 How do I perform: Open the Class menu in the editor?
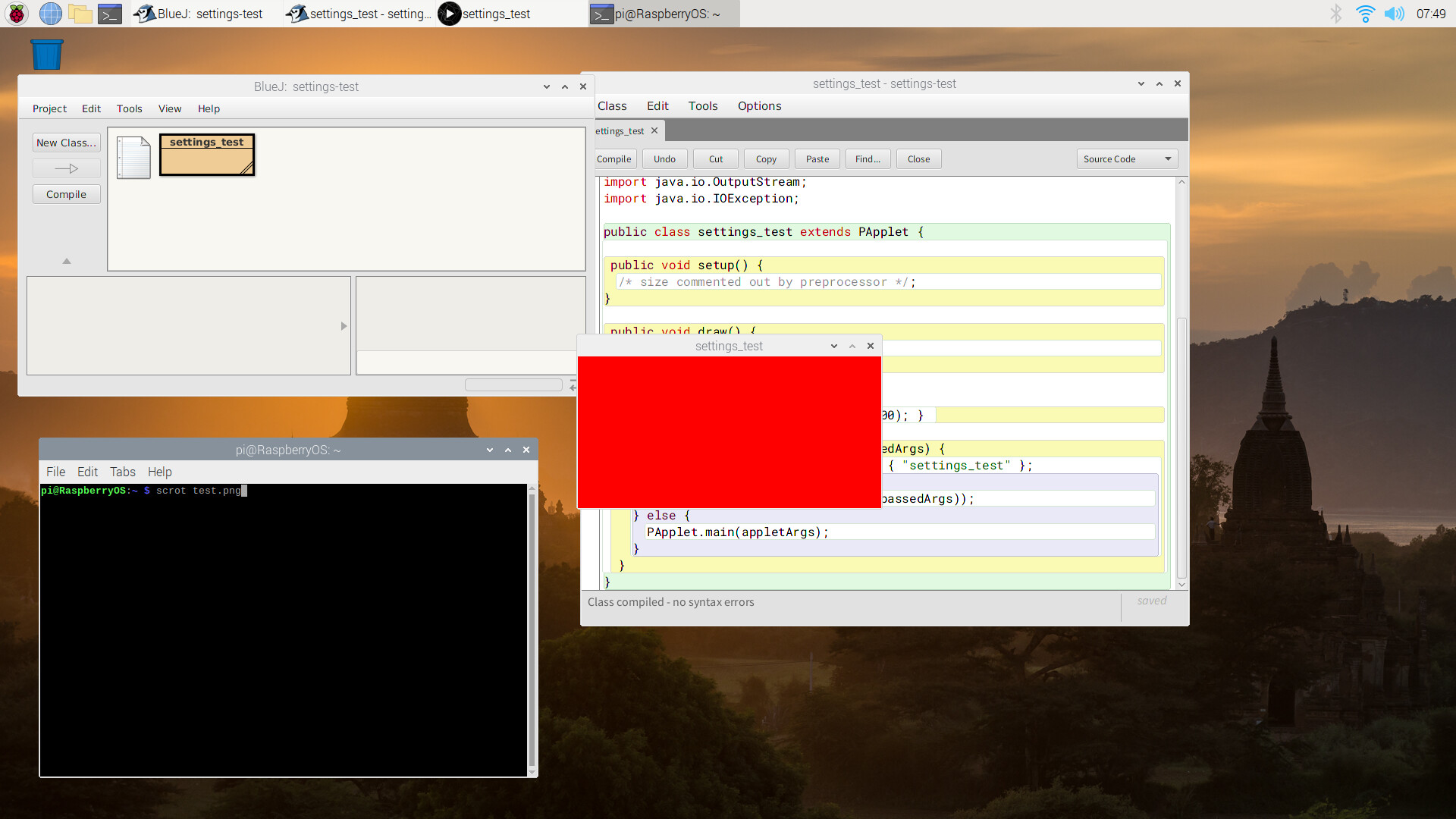coord(612,106)
